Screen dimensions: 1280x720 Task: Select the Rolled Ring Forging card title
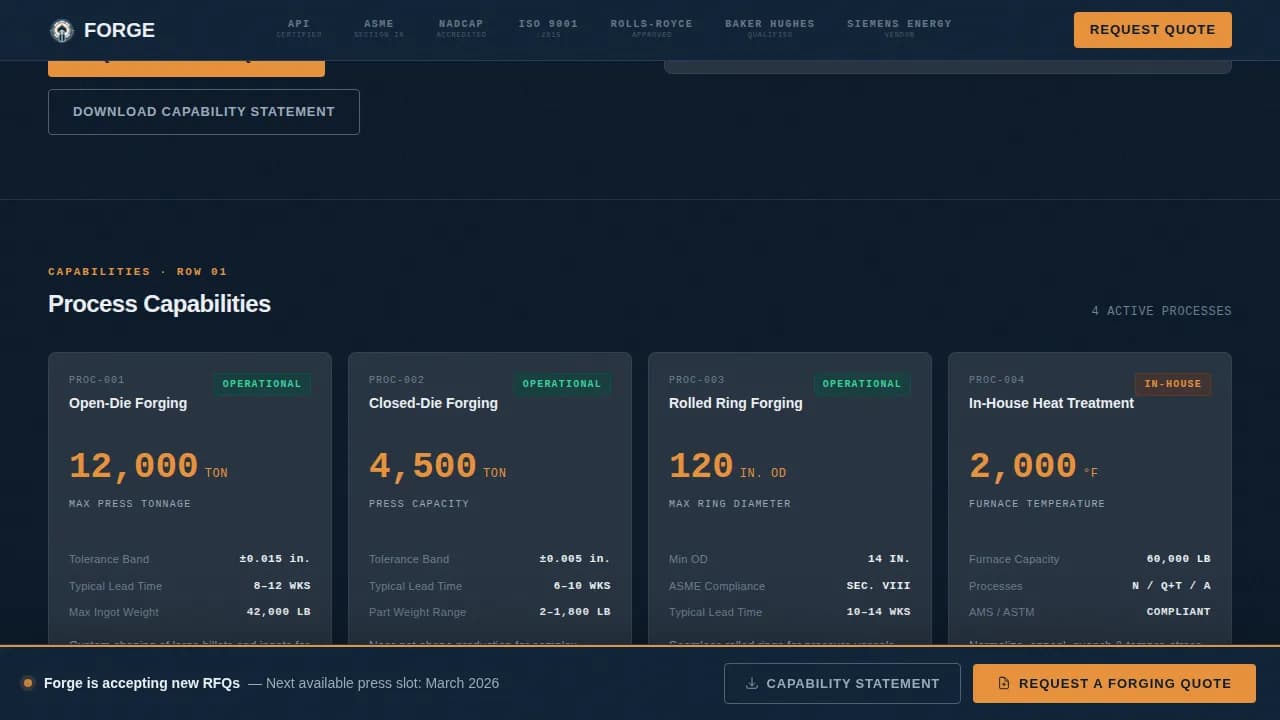pos(735,403)
